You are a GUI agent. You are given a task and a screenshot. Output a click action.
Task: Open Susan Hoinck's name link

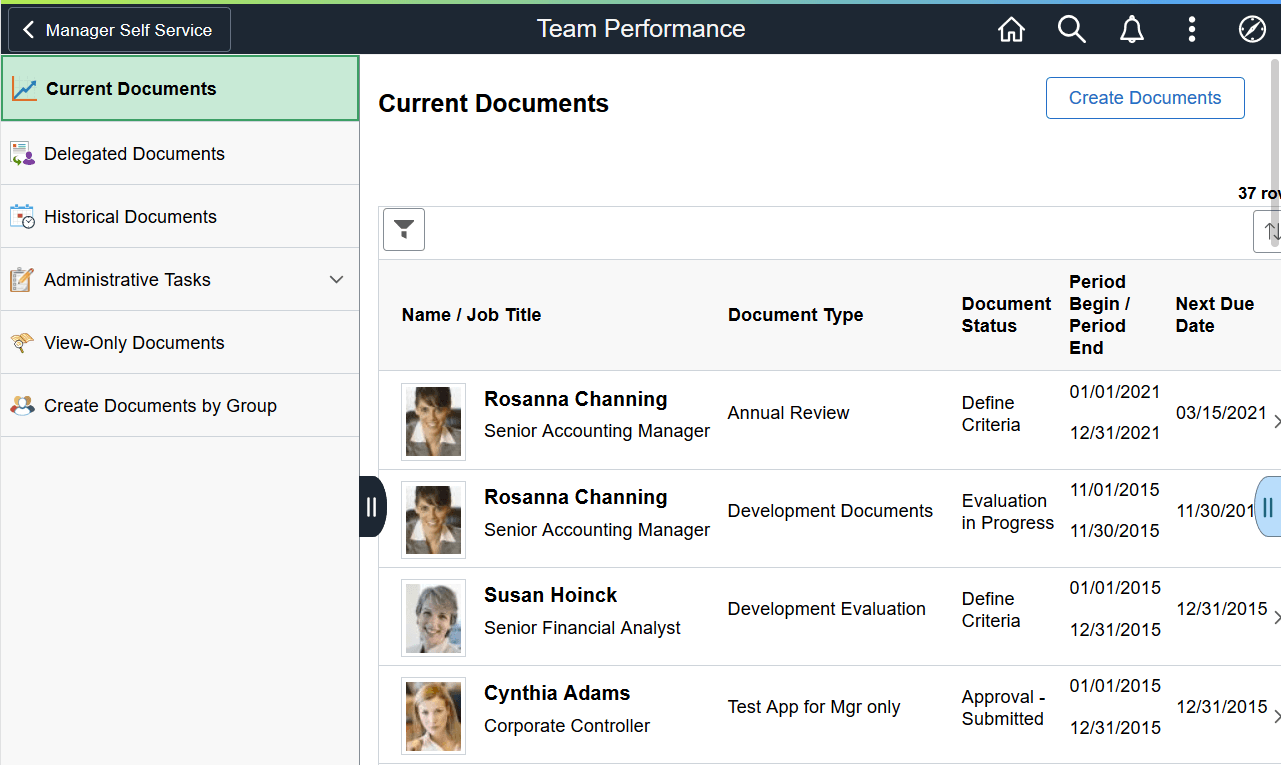point(550,594)
